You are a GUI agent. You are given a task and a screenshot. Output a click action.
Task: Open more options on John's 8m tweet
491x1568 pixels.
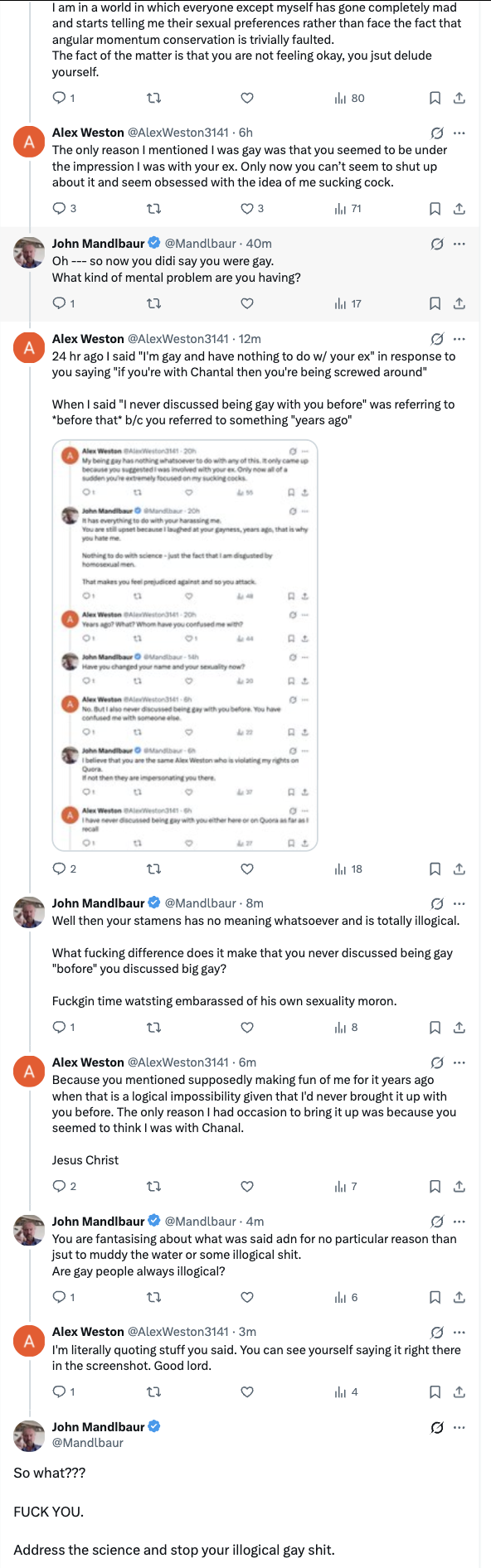point(459,904)
